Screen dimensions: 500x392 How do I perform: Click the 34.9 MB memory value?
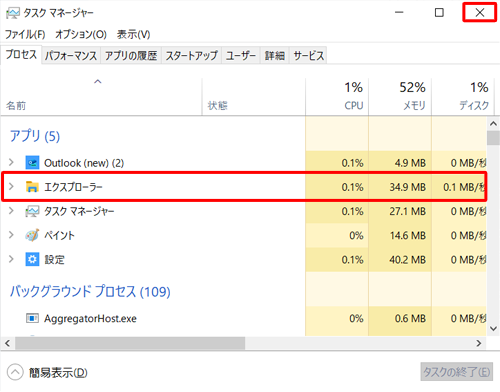click(x=408, y=187)
